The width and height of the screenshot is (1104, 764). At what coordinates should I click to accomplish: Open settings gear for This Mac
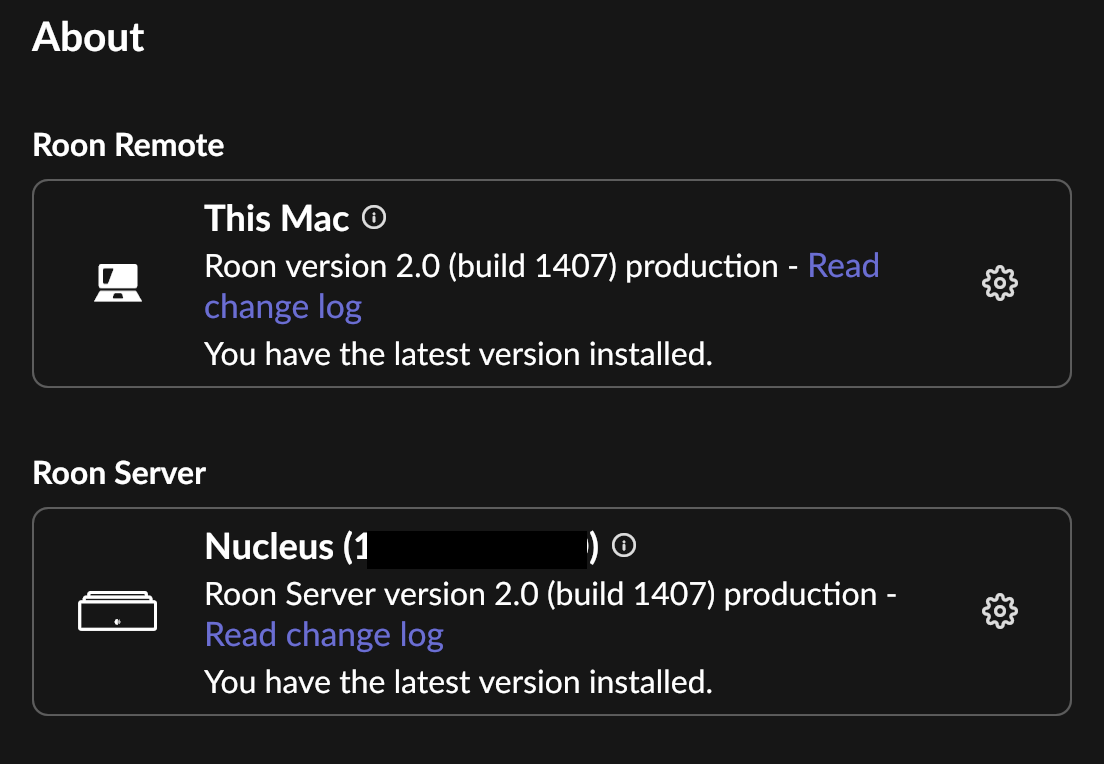tap(1000, 284)
